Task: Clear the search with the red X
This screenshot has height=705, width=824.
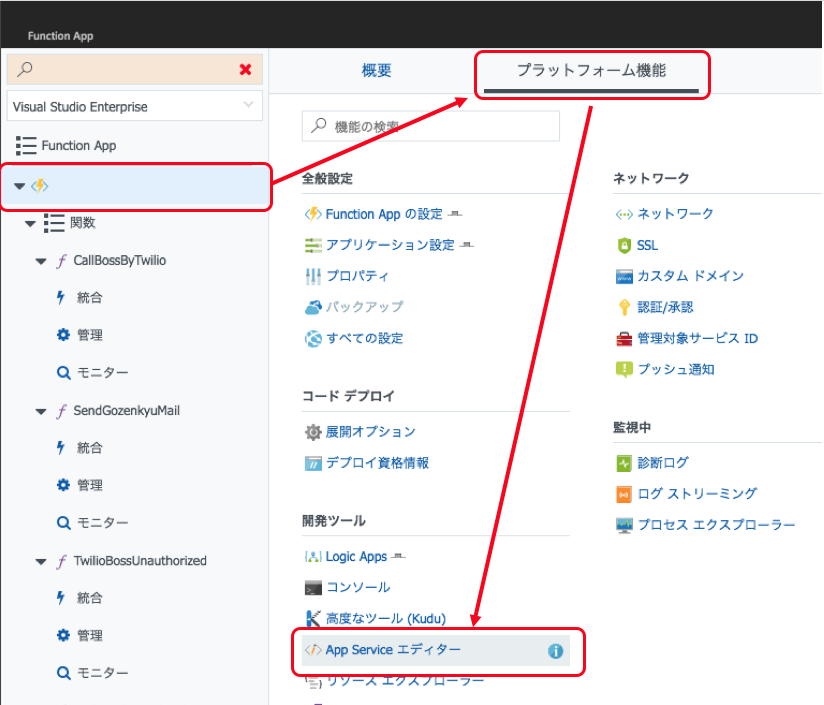Action: click(x=245, y=69)
